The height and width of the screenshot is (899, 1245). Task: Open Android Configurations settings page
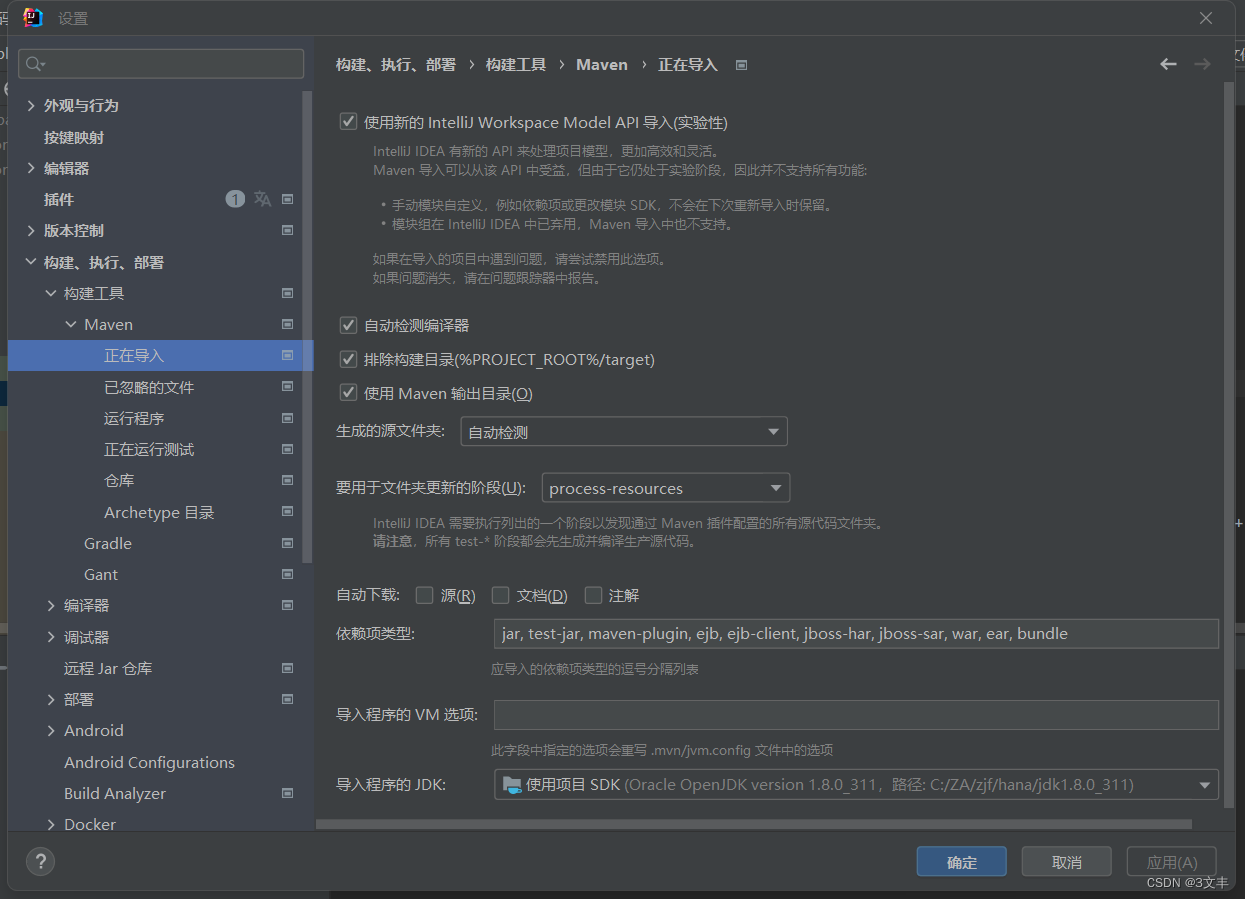tap(149, 762)
